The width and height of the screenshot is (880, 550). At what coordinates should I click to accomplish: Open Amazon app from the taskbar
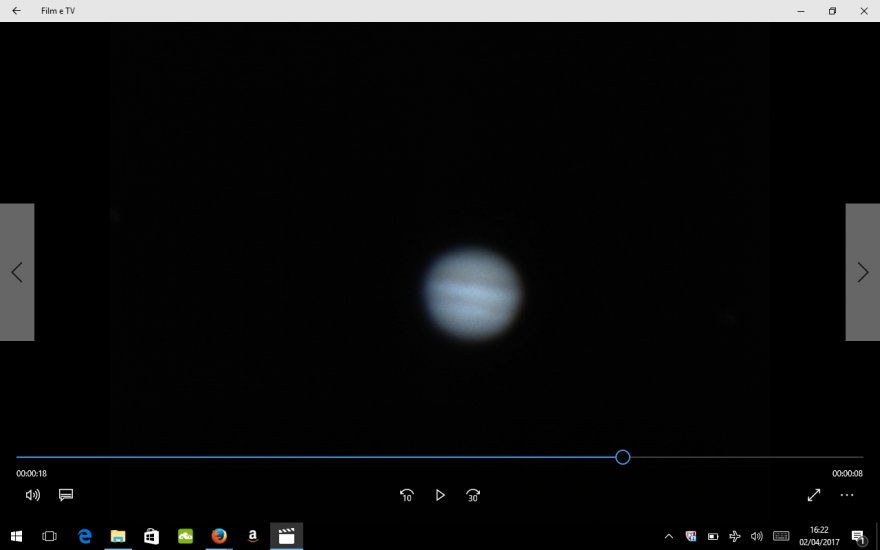coord(253,536)
